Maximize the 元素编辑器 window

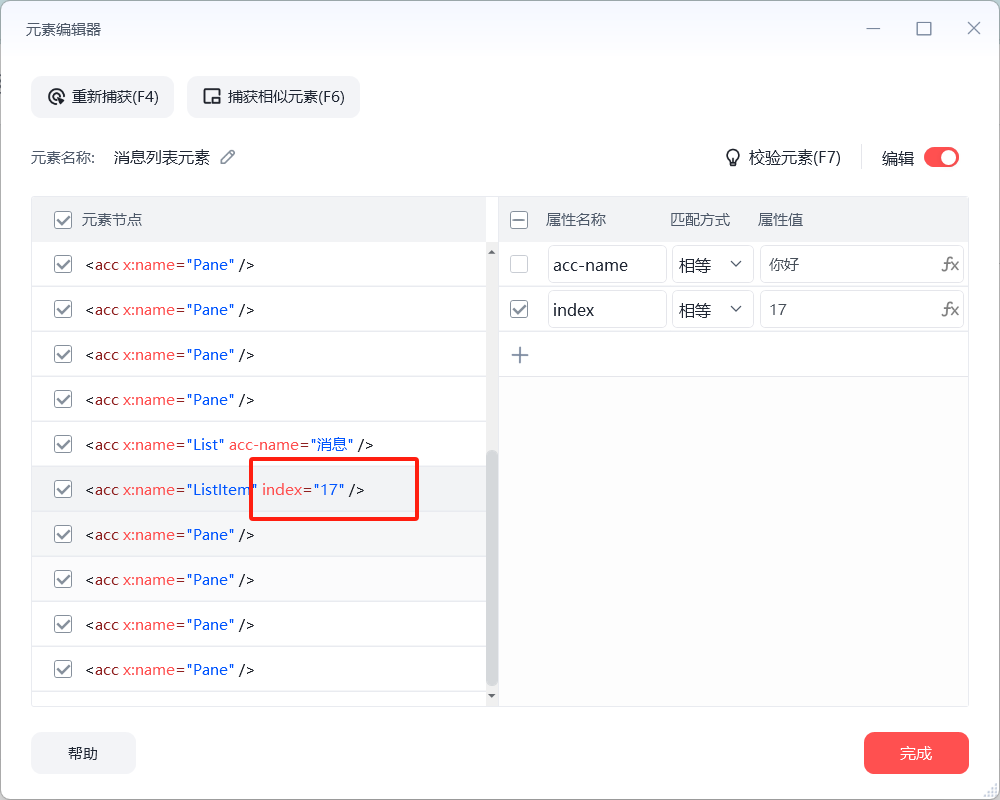coord(923,28)
